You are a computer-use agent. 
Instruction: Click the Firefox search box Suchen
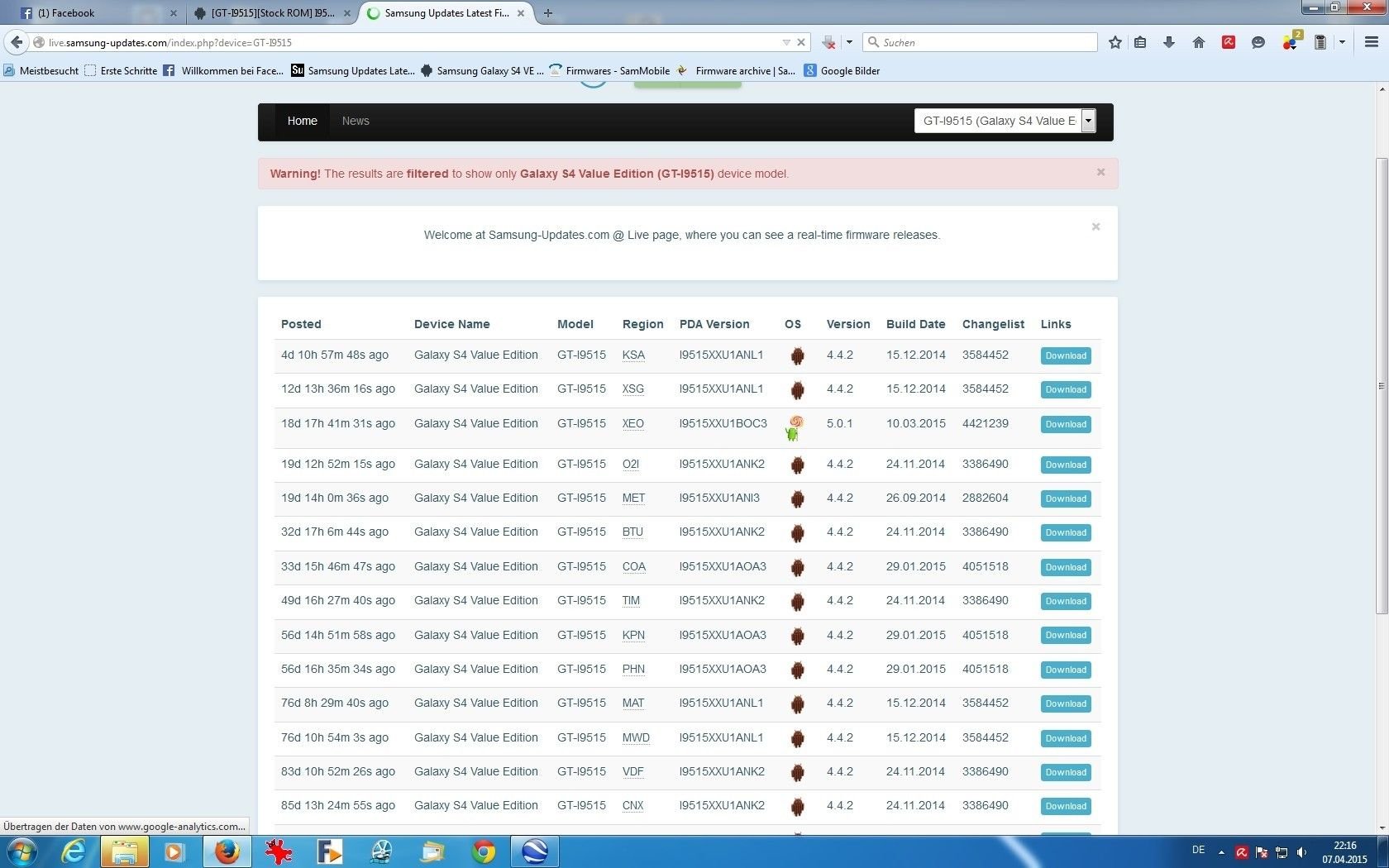tap(981, 42)
